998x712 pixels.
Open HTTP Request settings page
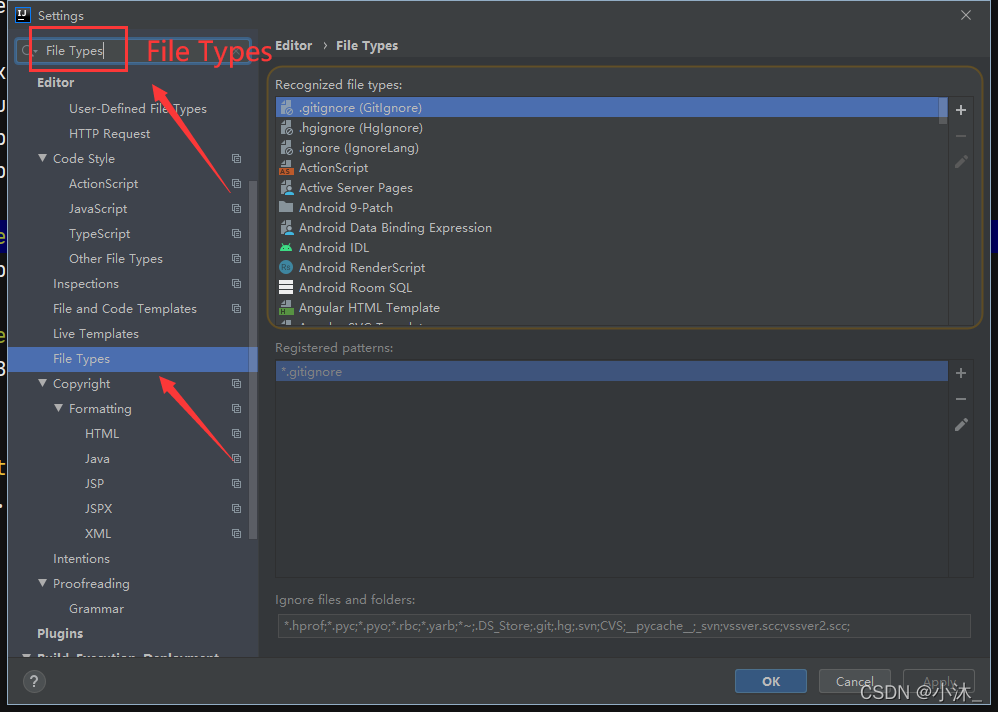point(109,134)
